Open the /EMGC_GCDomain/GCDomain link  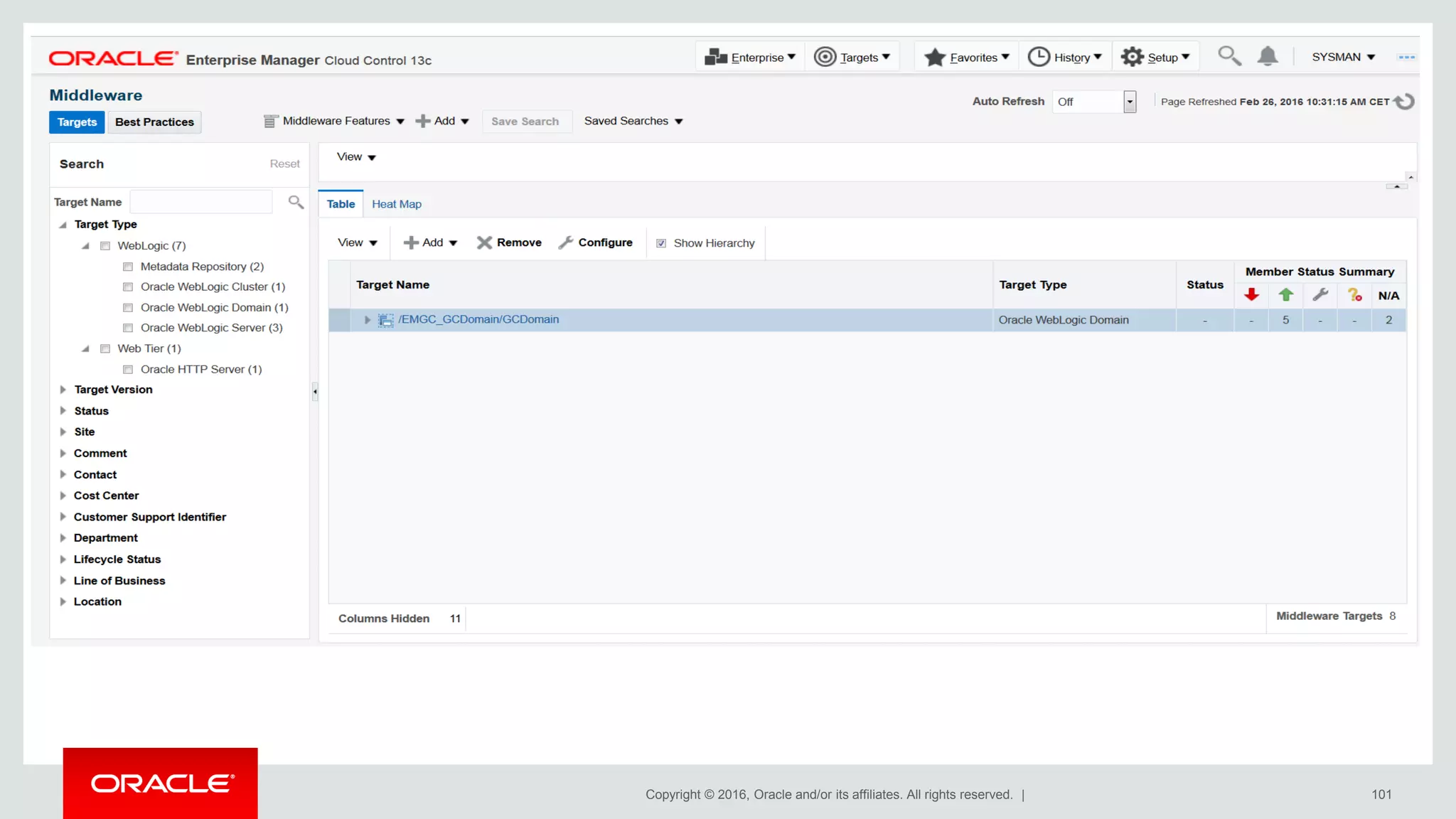click(x=478, y=320)
